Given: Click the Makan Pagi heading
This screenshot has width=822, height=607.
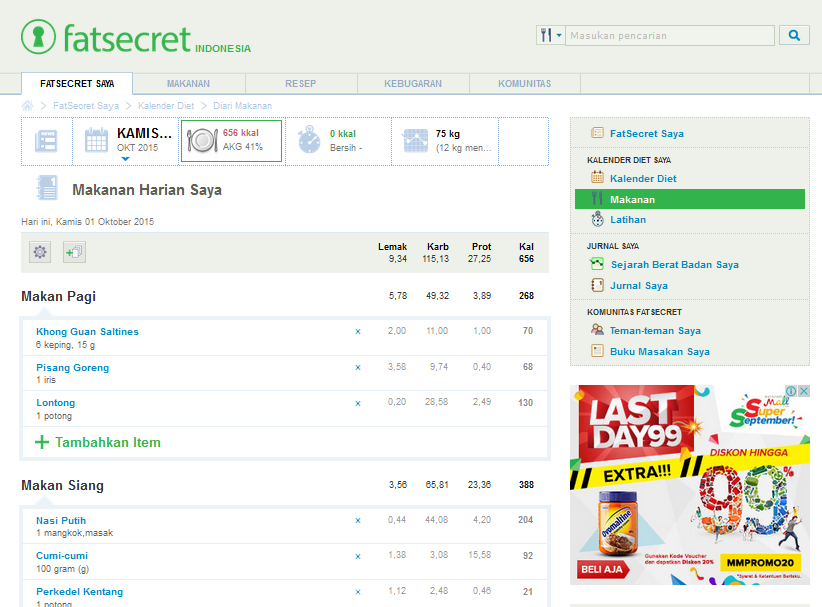Looking at the screenshot, I should [58, 296].
